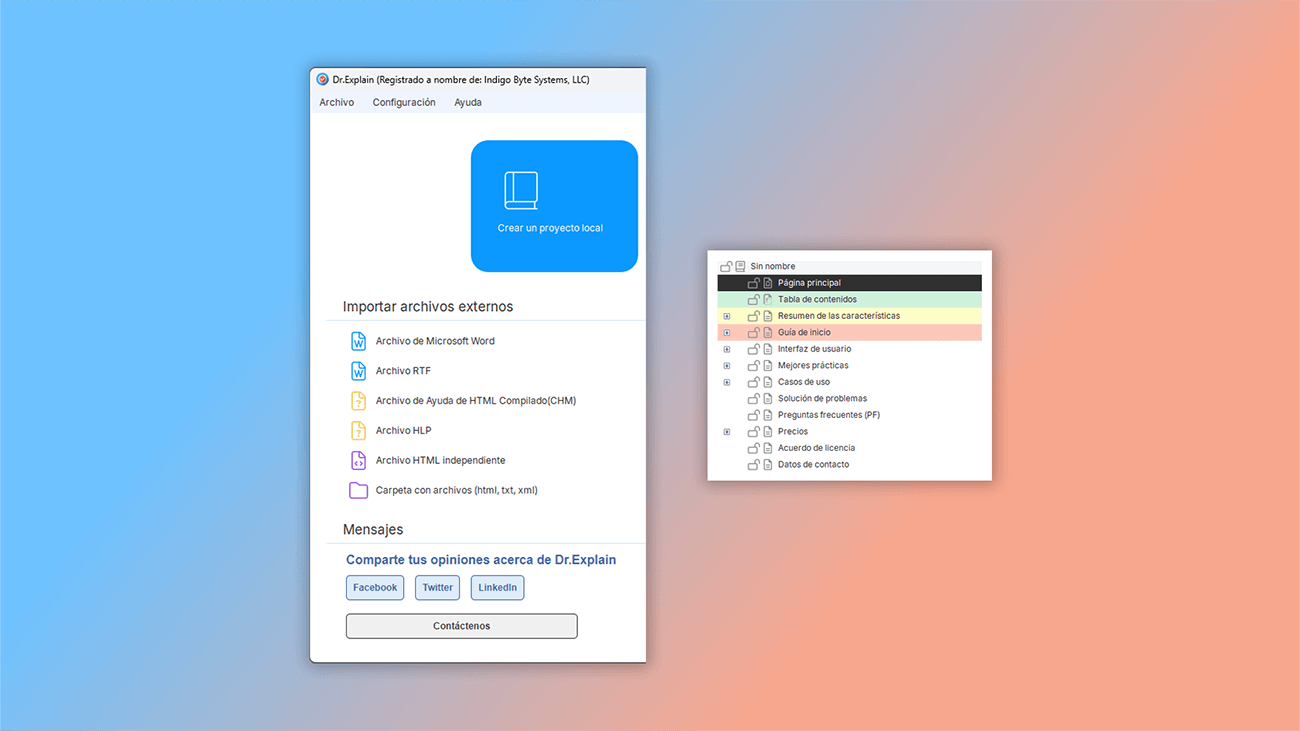1300x731 pixels.
Task: Click the Archivo RTF import icon
Action: pyautogui.click(x=359, y=370)
